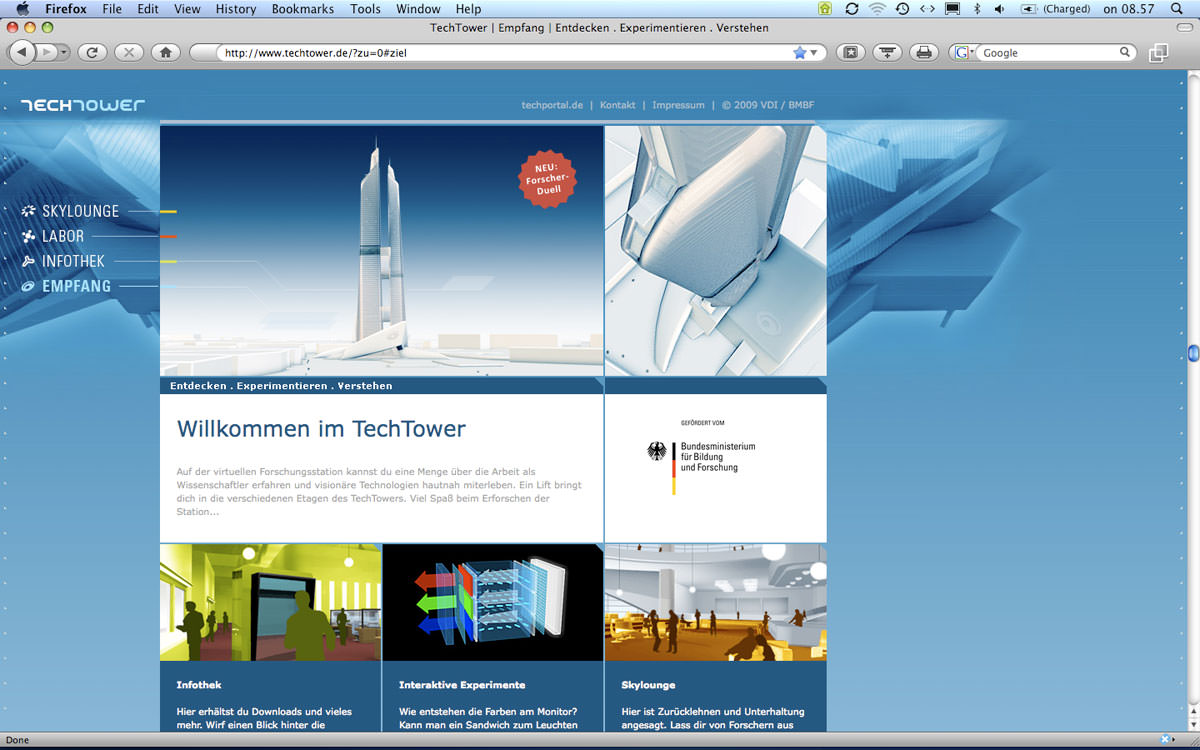Open the History menu
Viewport: 1200px width, 750px height.
(x=236, y=9)
